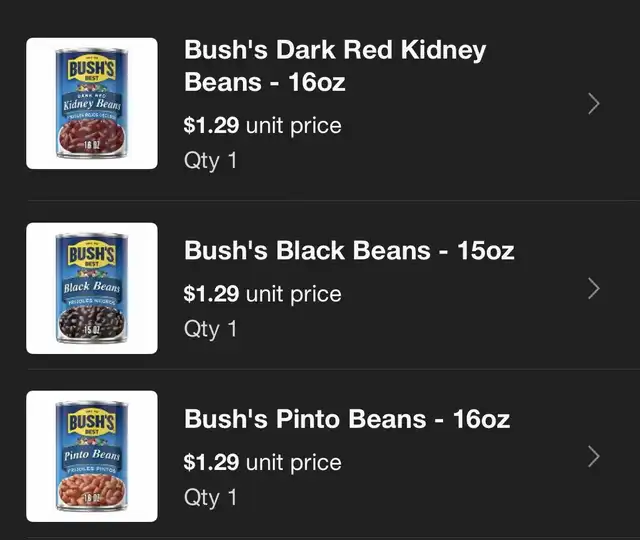Click the Pinto Beans label on the can image

point(91,456)
